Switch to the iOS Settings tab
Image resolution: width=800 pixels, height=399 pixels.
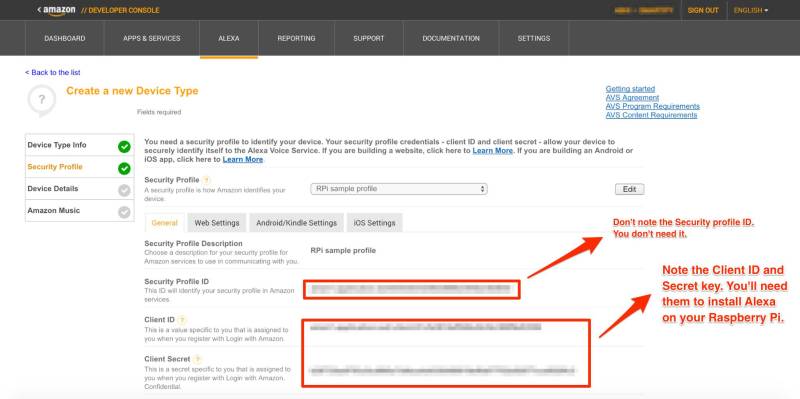coord(374,223)
